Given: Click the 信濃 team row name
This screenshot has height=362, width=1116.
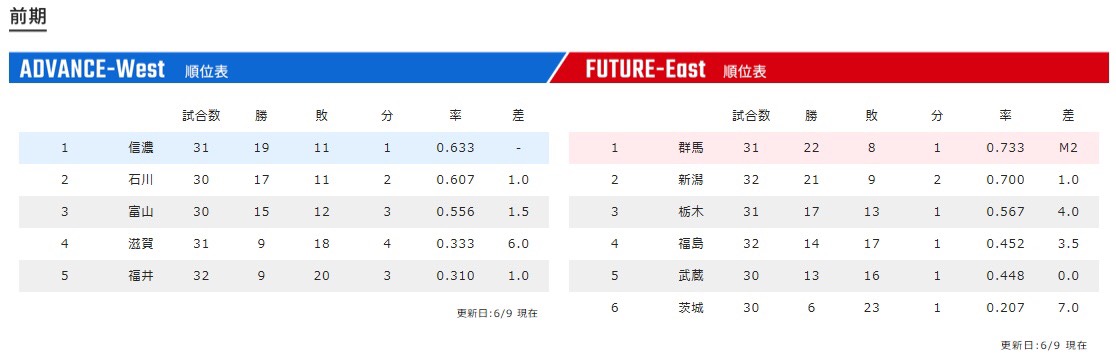Looking at the screenshot, I should [141, 148].
